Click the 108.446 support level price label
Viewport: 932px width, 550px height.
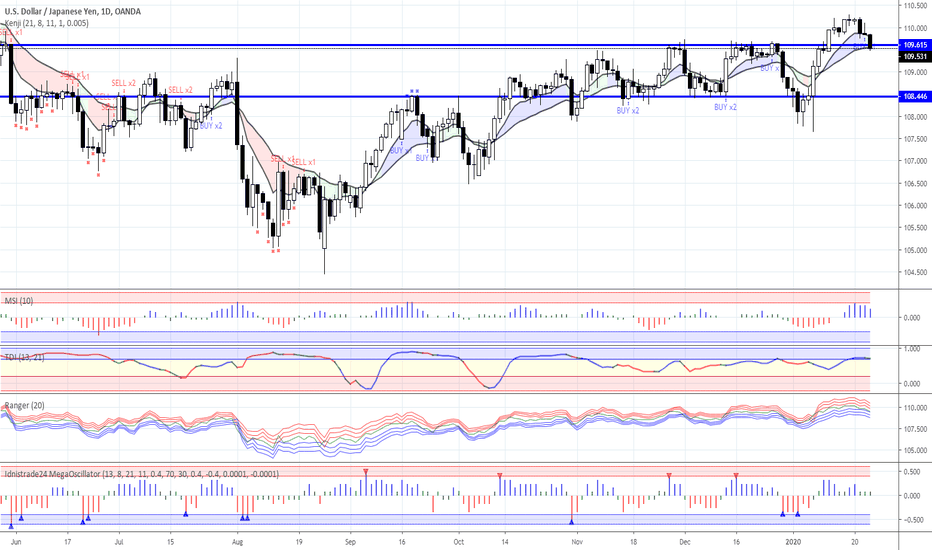[x=913, y=97]
